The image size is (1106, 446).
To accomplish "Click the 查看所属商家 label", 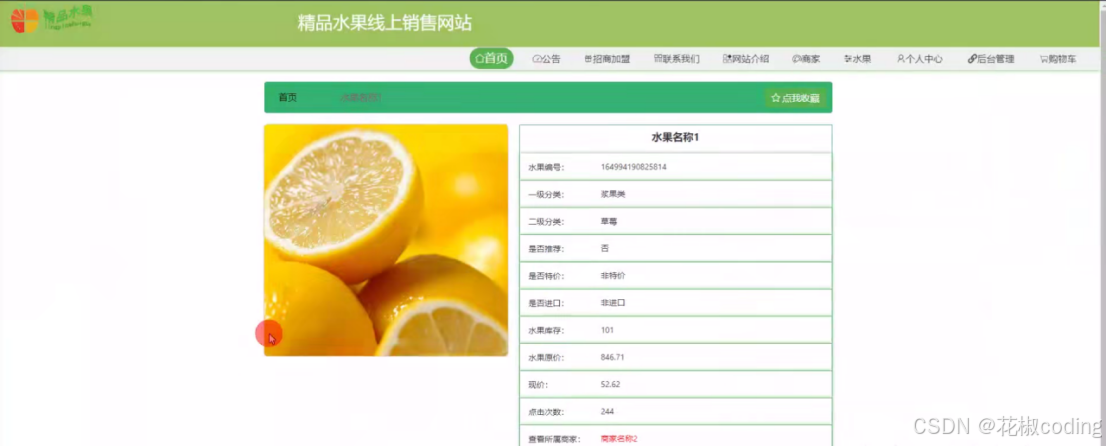I will coord(554,439).
